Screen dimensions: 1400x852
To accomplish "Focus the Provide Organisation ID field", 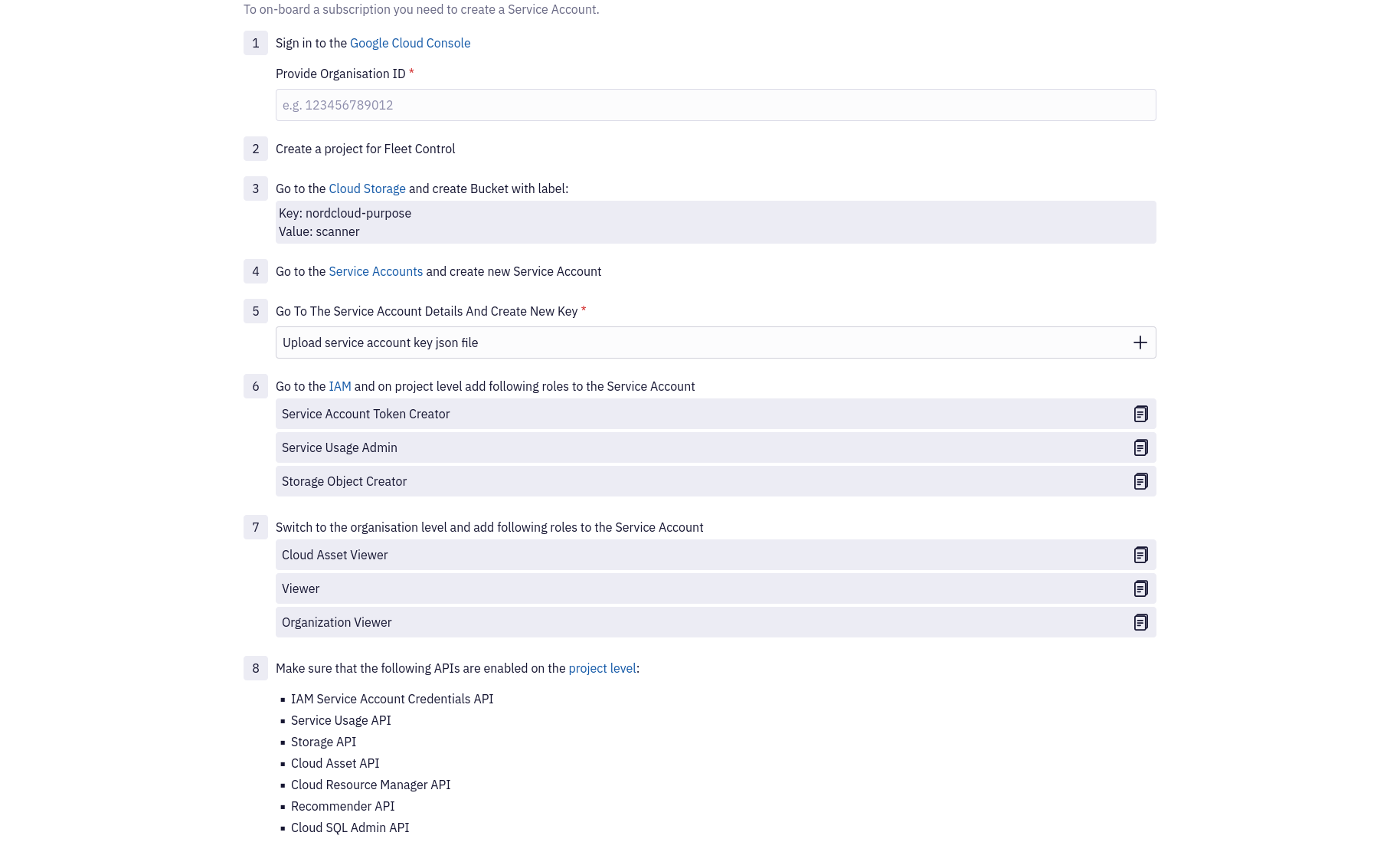I will [715, 105].
